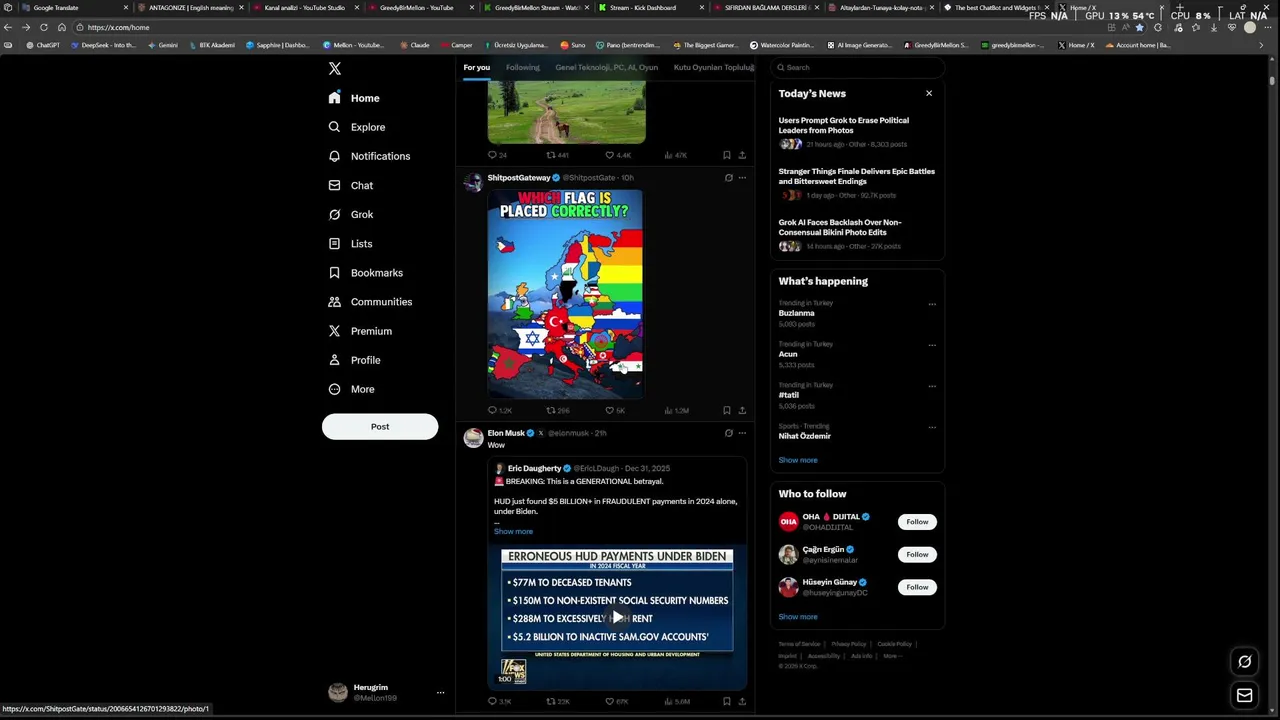Follow Çağrı Ergün
The height and width of the screenshot is (720, 1280).
[x=917, y=554]
